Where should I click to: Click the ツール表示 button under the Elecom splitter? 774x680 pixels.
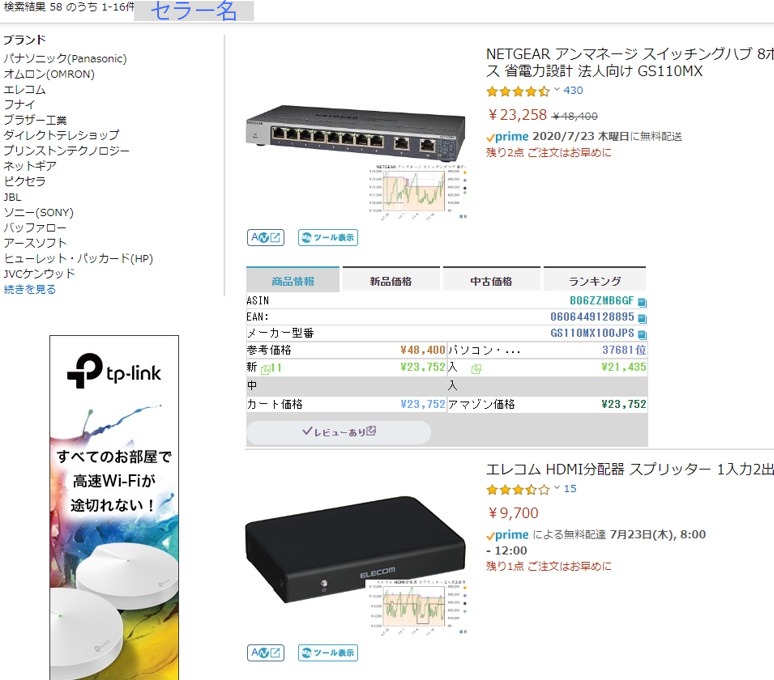(x=328, y=652)
